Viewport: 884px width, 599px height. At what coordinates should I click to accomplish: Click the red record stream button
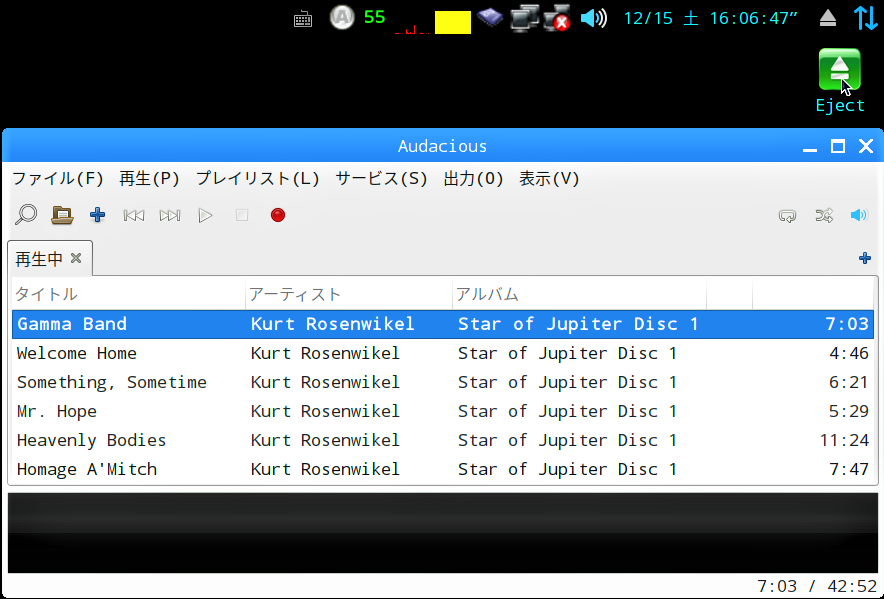278,215
